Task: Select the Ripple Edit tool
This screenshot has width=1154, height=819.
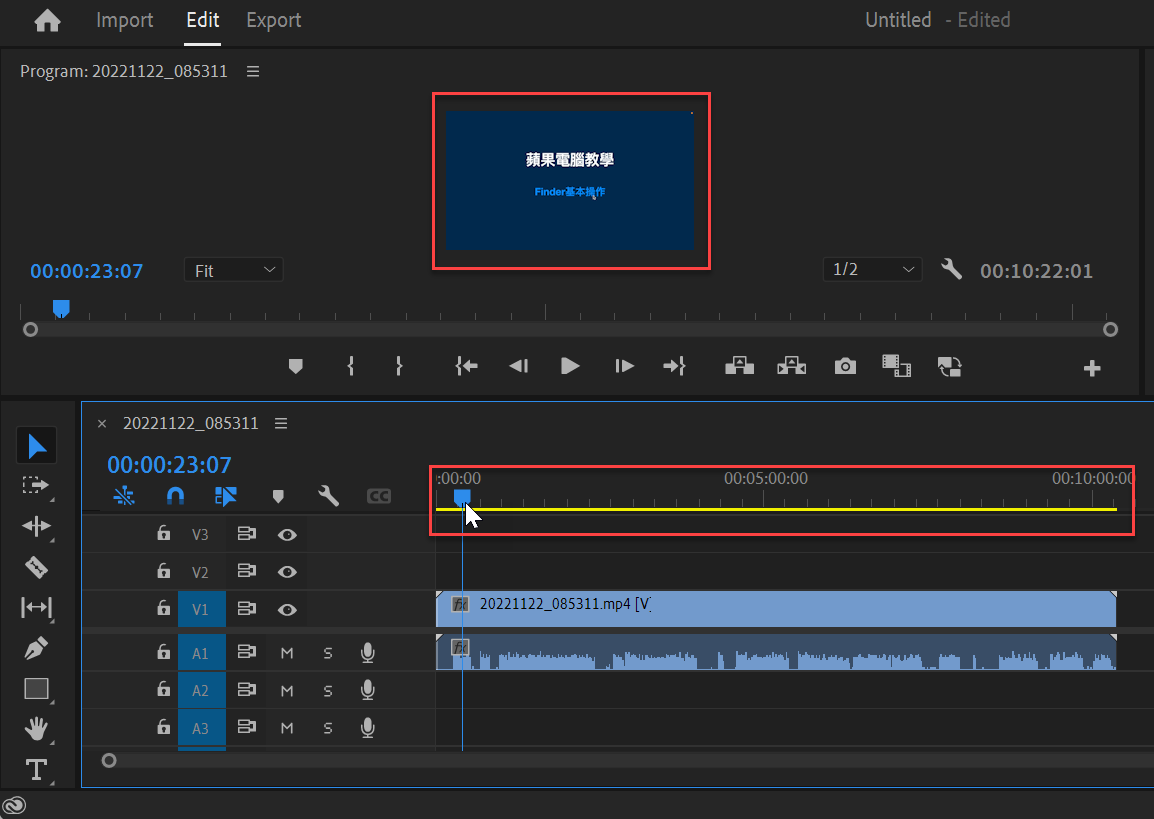Action: tap(36, 526)
